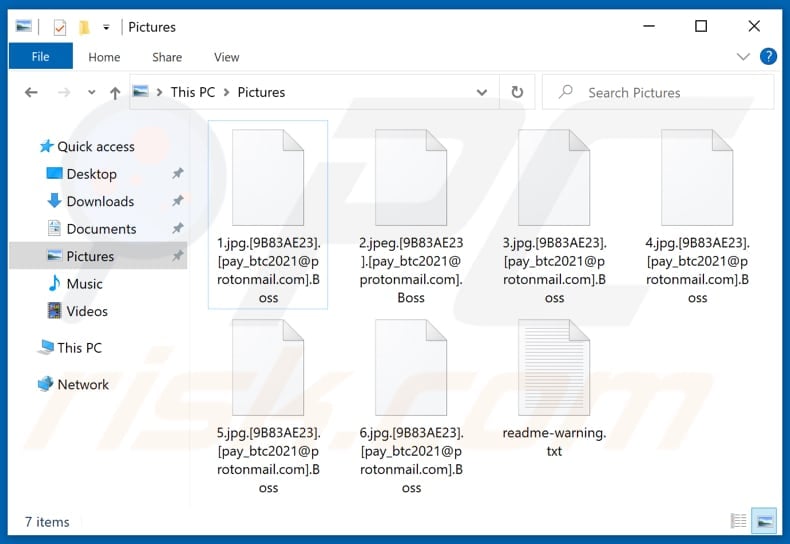Click the Pictures window system icon
The width and height of the screenshot is (790, 544).
click(23, 26)
